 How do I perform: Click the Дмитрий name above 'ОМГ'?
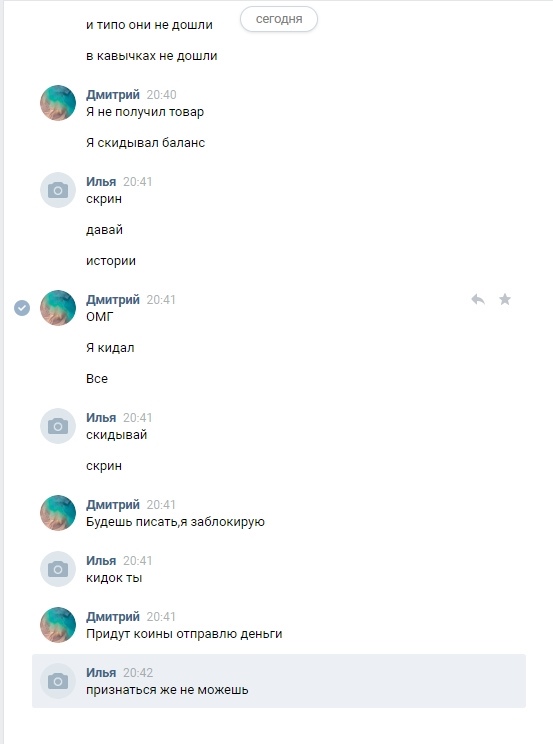[113, 299]
